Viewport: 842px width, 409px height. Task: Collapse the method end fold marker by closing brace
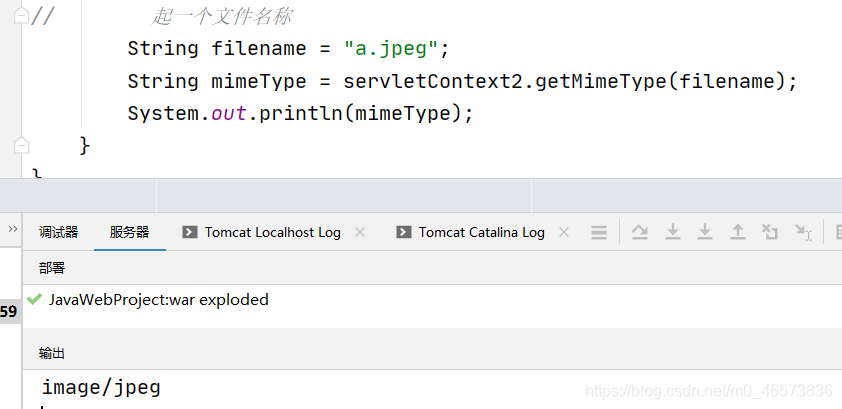click(21, 145)
